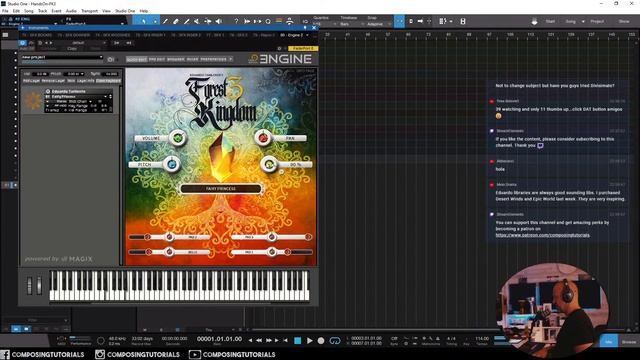Click the Pitch knob in Forest Kingdom
The width and height of the screenshot is (640, 360).
tap(172, 164)
